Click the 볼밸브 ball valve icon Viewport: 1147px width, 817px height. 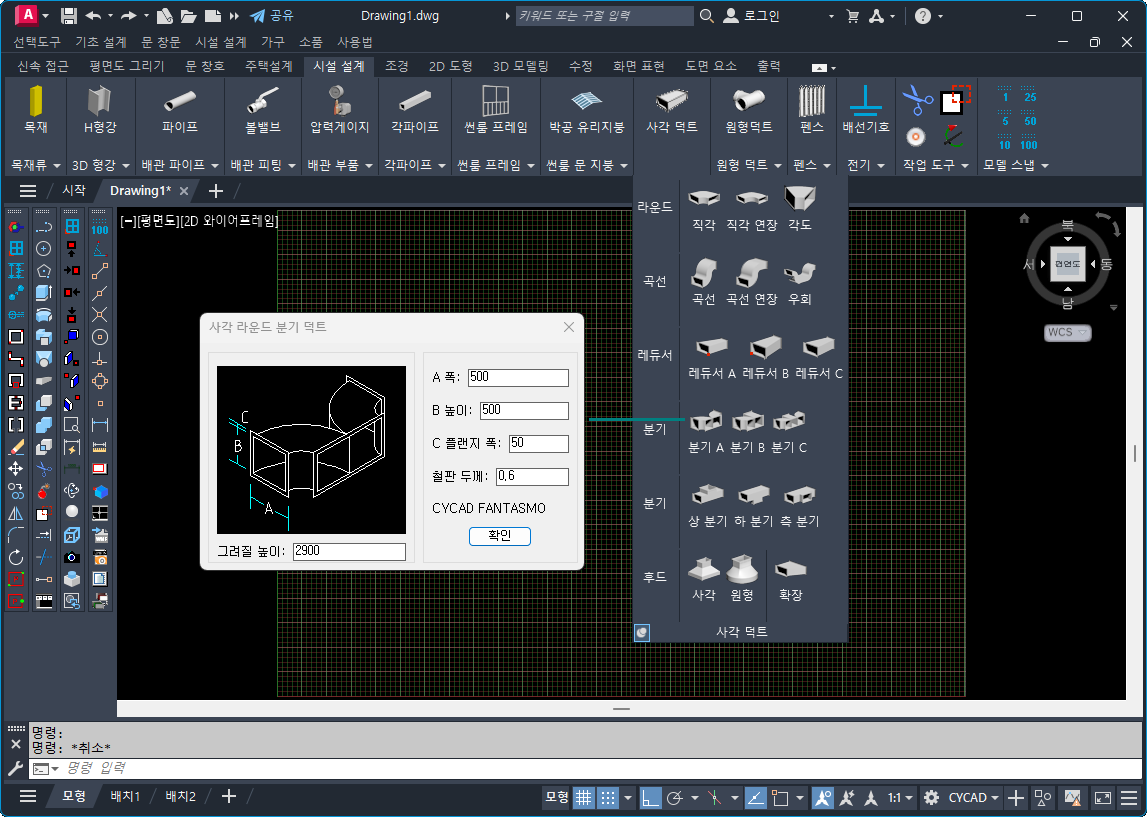coord(263,101)
